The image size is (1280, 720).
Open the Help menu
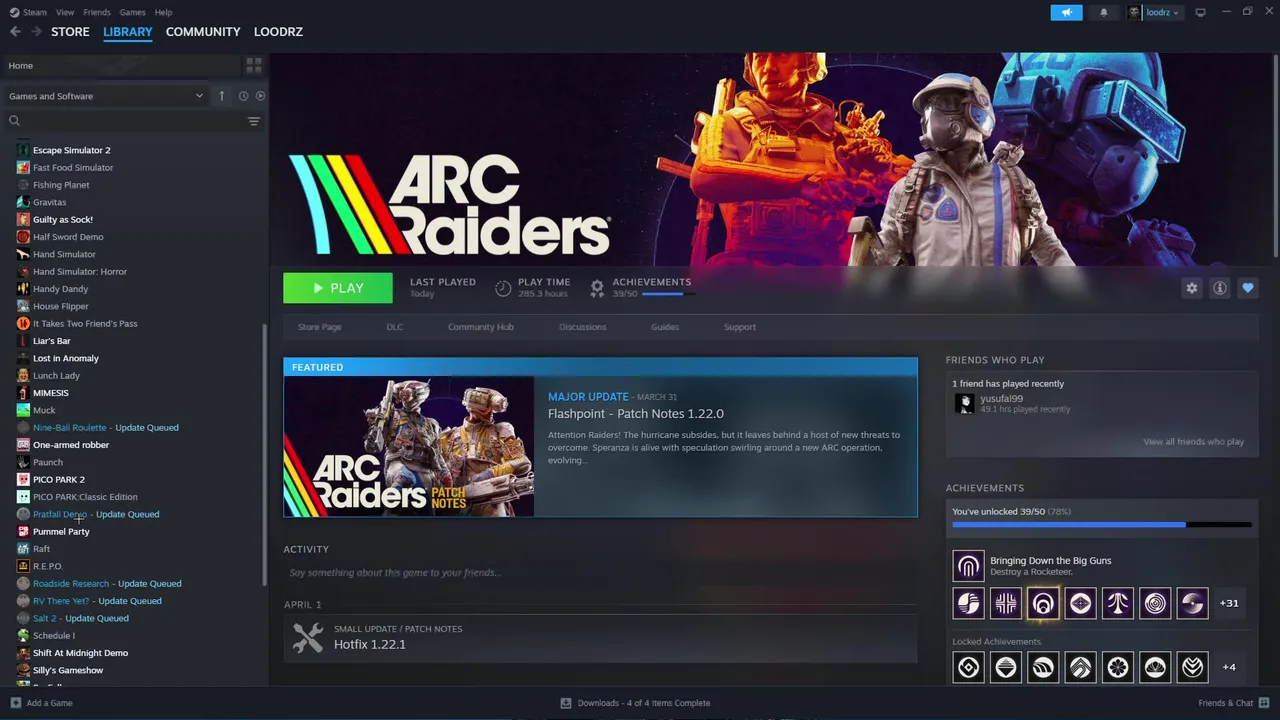point(163,12)
